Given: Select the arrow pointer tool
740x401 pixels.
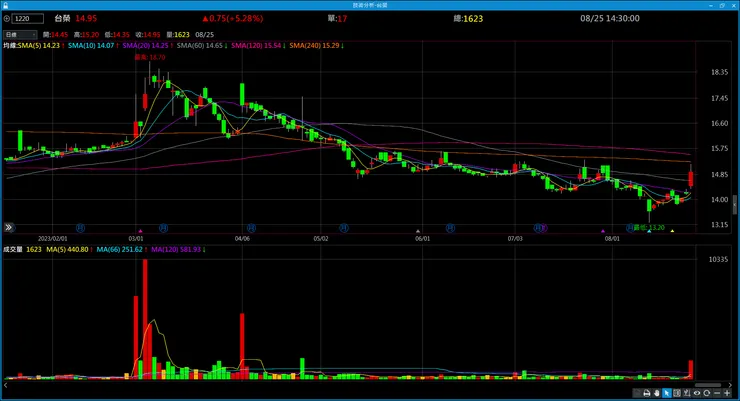Looking at the screenshot, I should click(x=666, y=393).
